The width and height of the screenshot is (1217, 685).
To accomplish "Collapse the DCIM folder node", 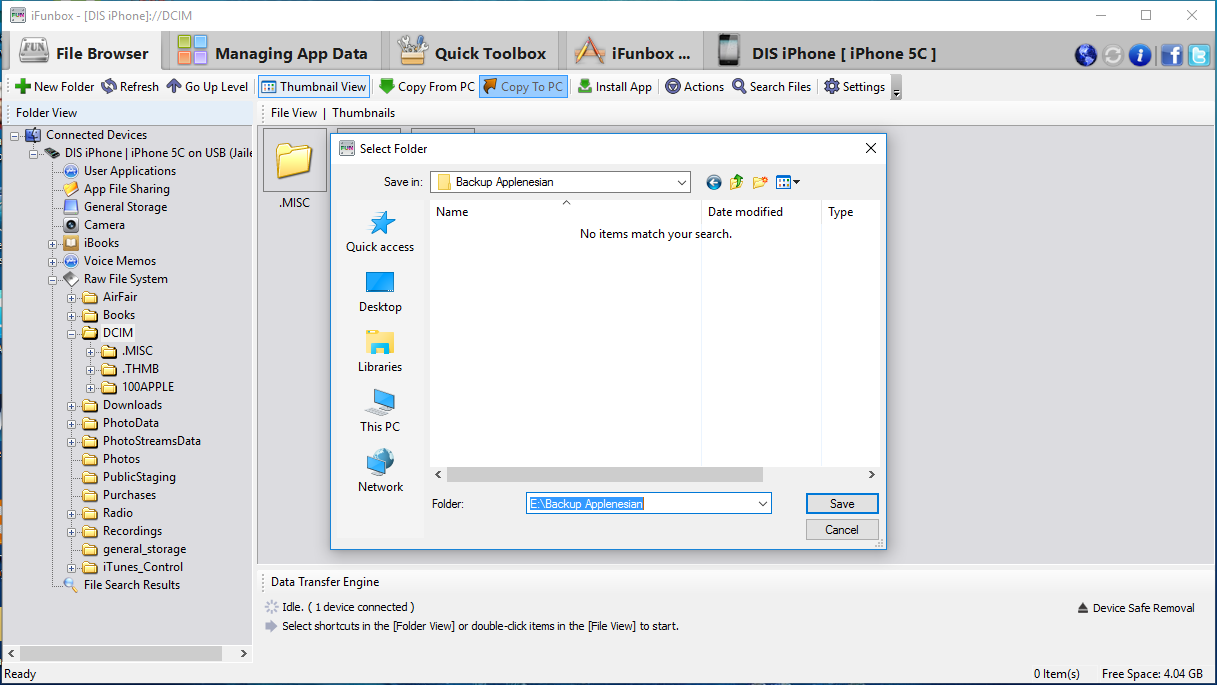I will [x=72, y=333].
